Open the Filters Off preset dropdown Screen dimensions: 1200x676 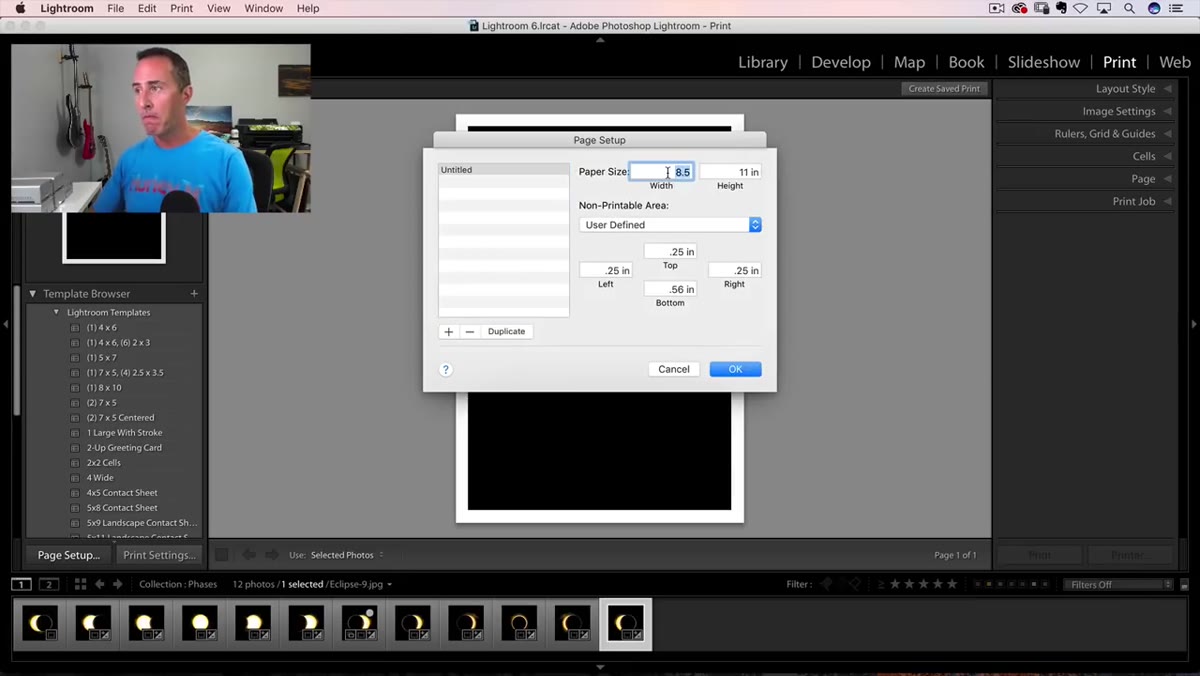click(x=1117, y=585)
